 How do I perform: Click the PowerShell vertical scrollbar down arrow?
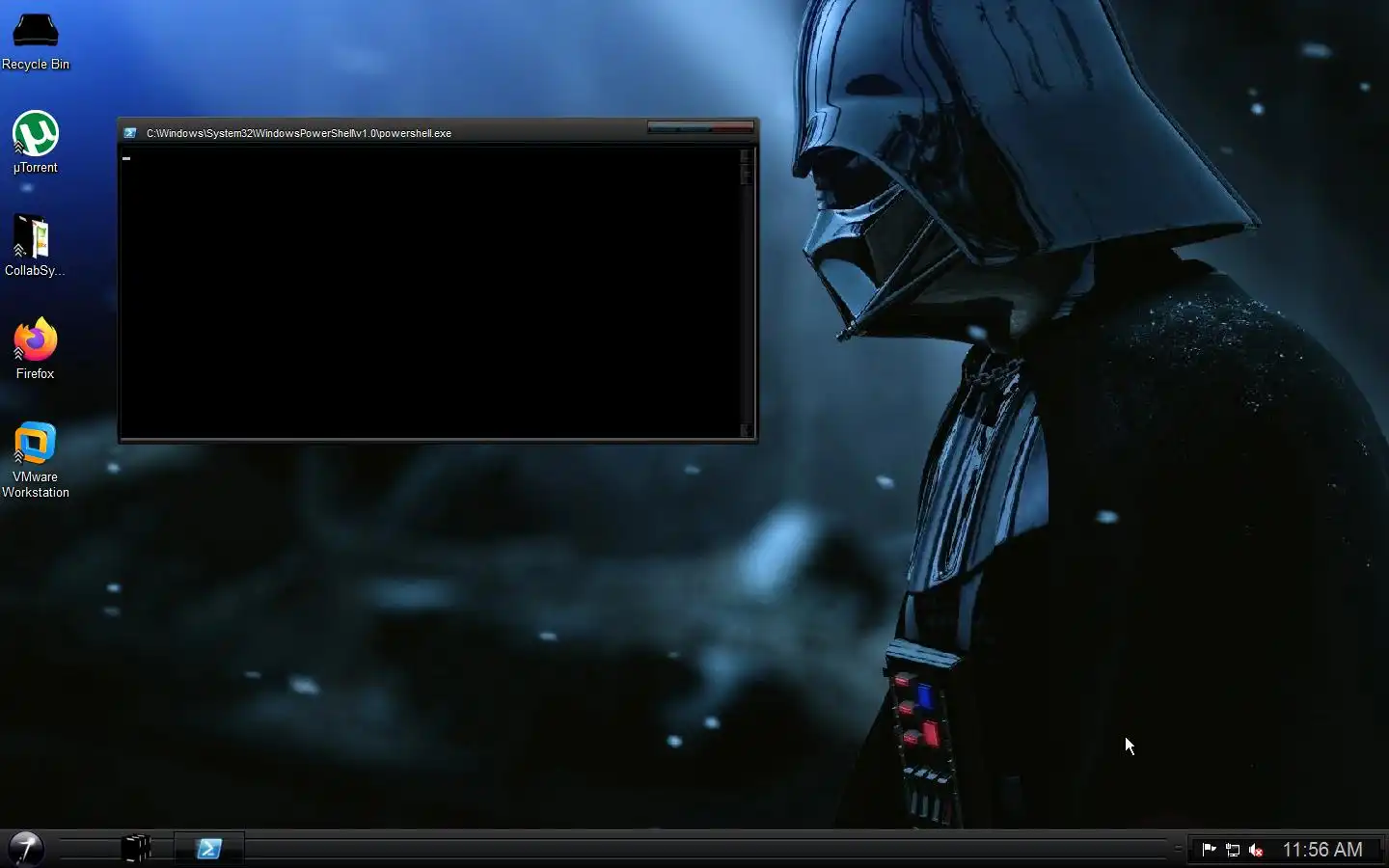tap(746, 430)
